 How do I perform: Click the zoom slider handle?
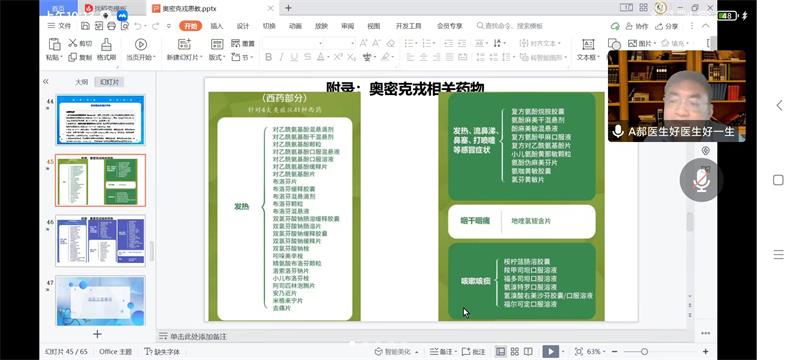(644, 351)
